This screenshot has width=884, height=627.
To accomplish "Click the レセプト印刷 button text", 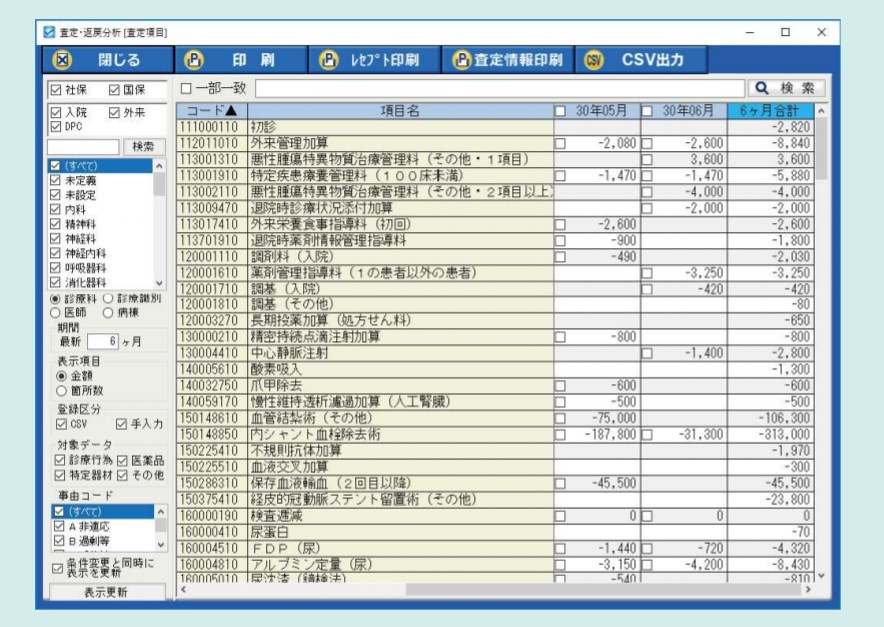I will (x=385, y=60).
